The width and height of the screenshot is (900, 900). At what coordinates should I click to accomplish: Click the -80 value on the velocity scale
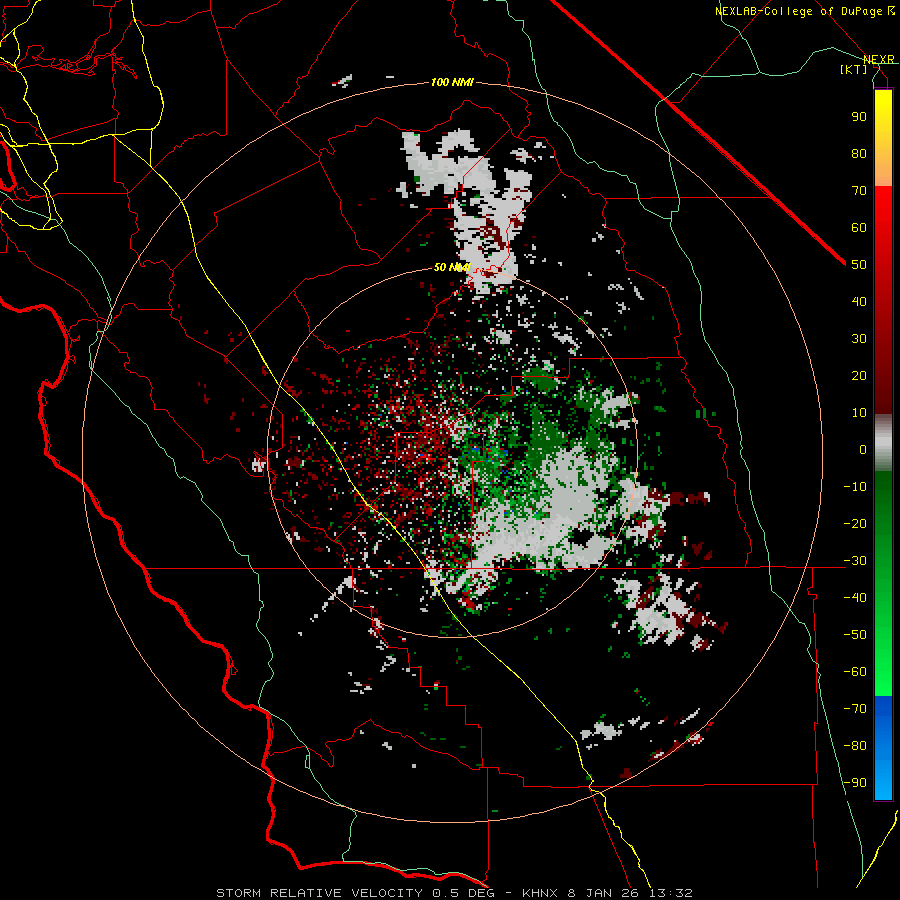[x=855, y=746]
